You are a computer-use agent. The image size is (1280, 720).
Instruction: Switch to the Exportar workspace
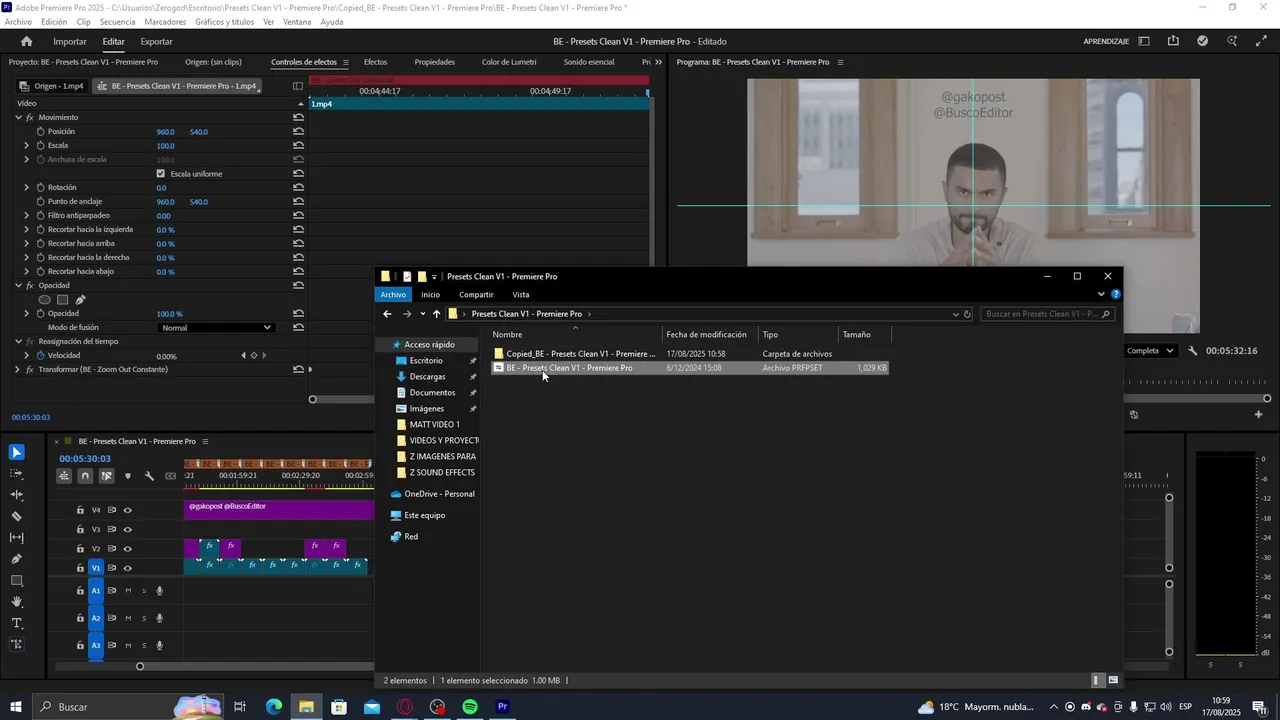point(156,41)
